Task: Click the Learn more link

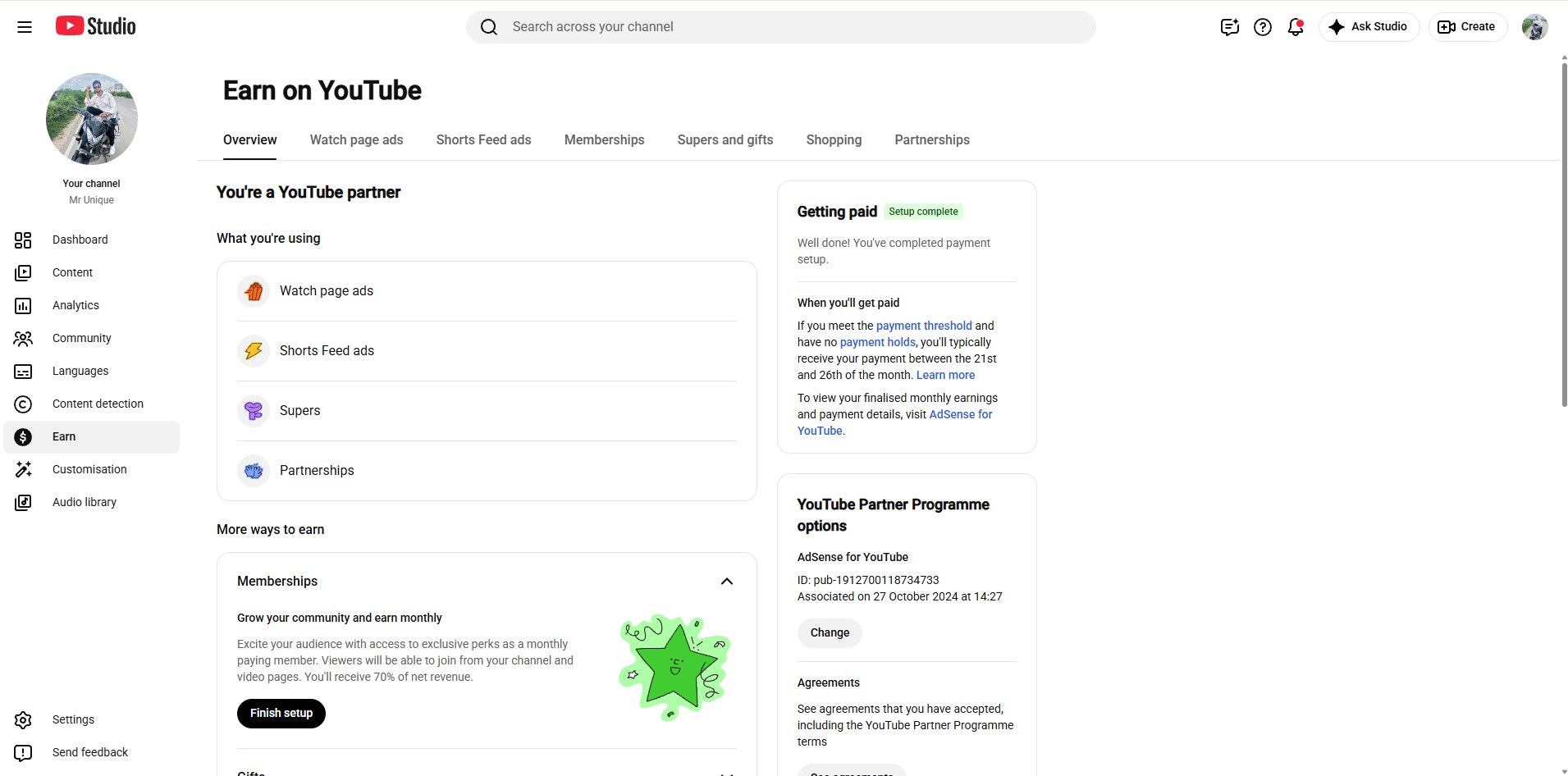Action: [945, 375]
